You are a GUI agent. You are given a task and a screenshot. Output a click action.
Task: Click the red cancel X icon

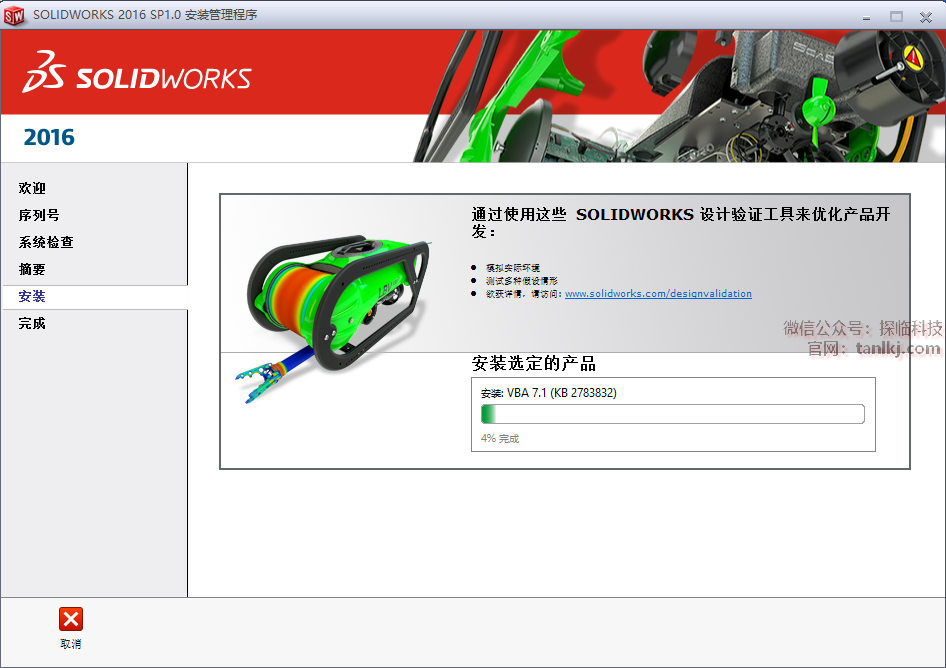pyautogui.click(x=71, y=619)
